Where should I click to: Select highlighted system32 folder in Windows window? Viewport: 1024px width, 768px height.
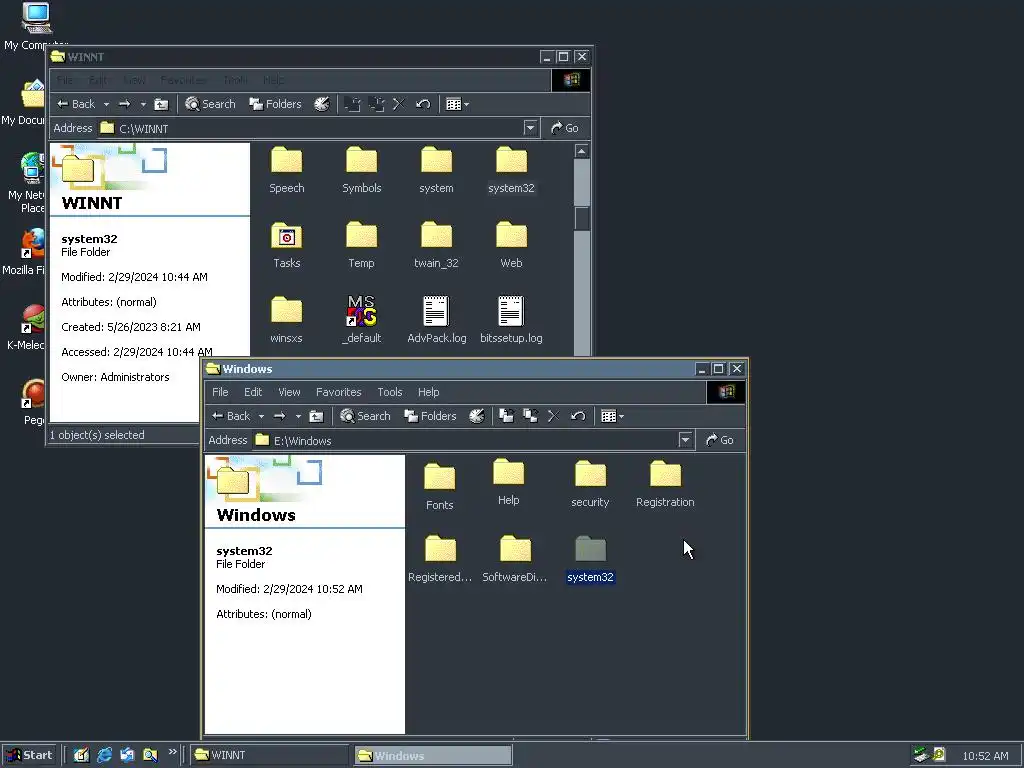point(590,559)
